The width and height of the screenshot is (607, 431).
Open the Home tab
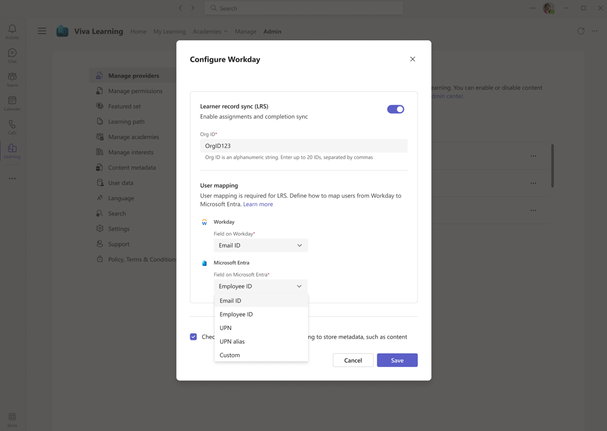tap(138, 31)
